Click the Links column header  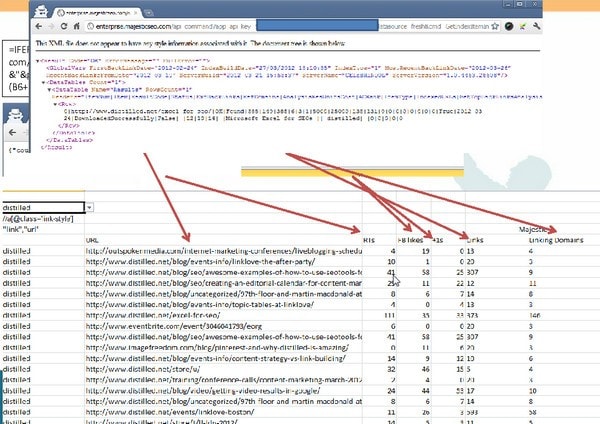[475, 240]
